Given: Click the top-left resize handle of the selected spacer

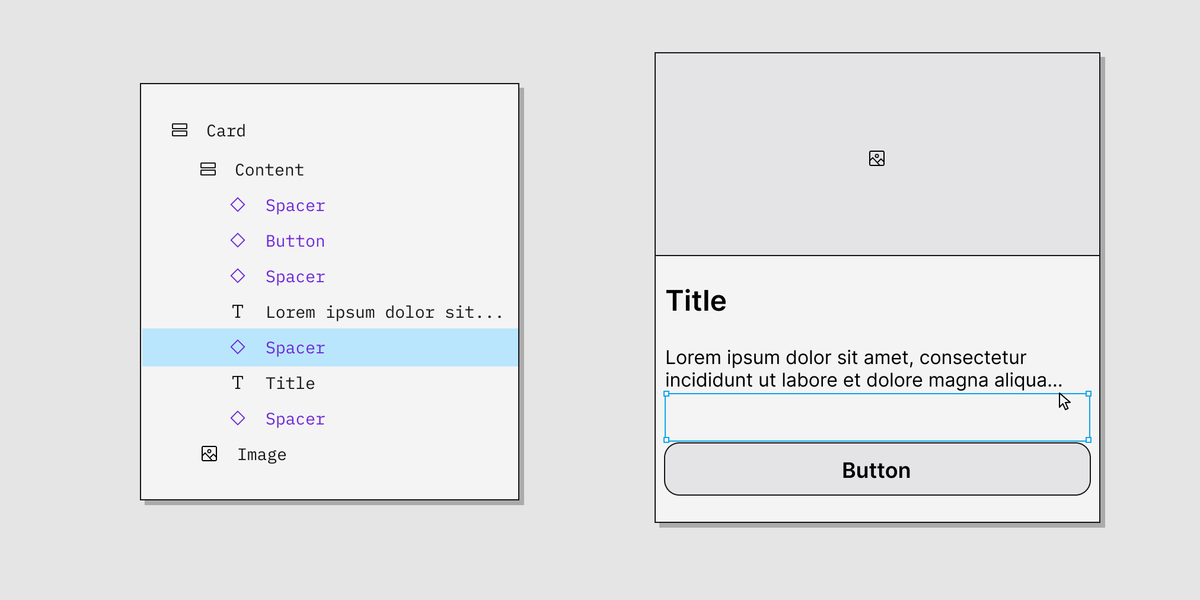Looking at the screenshot, I should tap(667, 394).
